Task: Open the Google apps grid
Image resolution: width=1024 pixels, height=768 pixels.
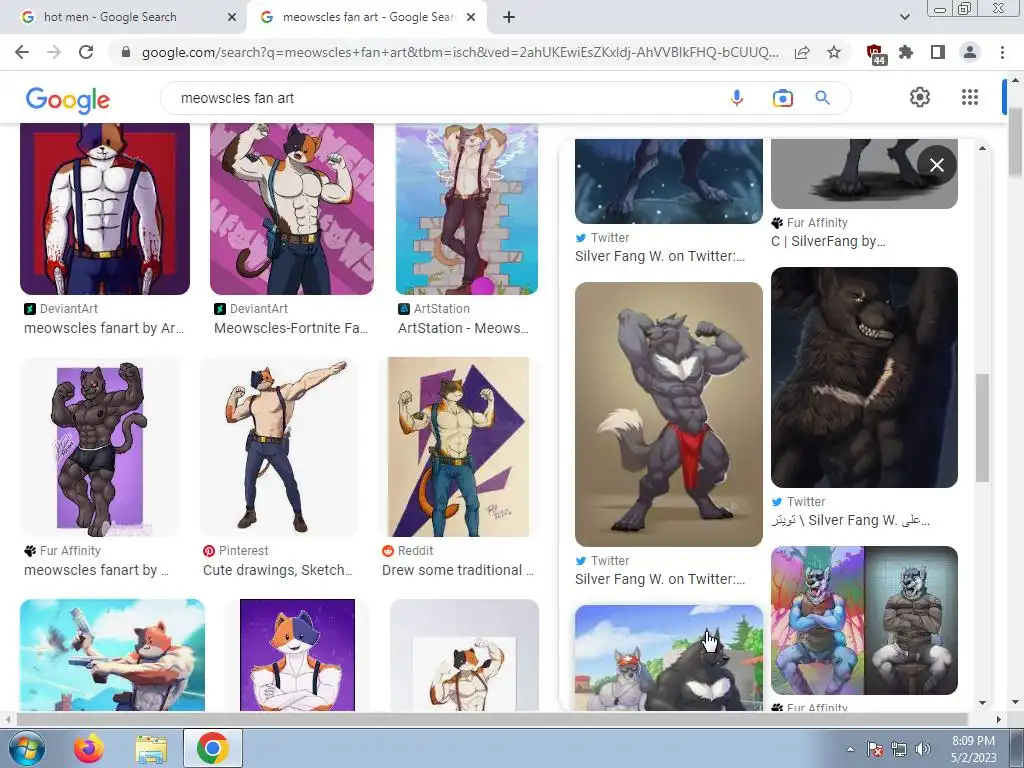Action: coord(970,97)
